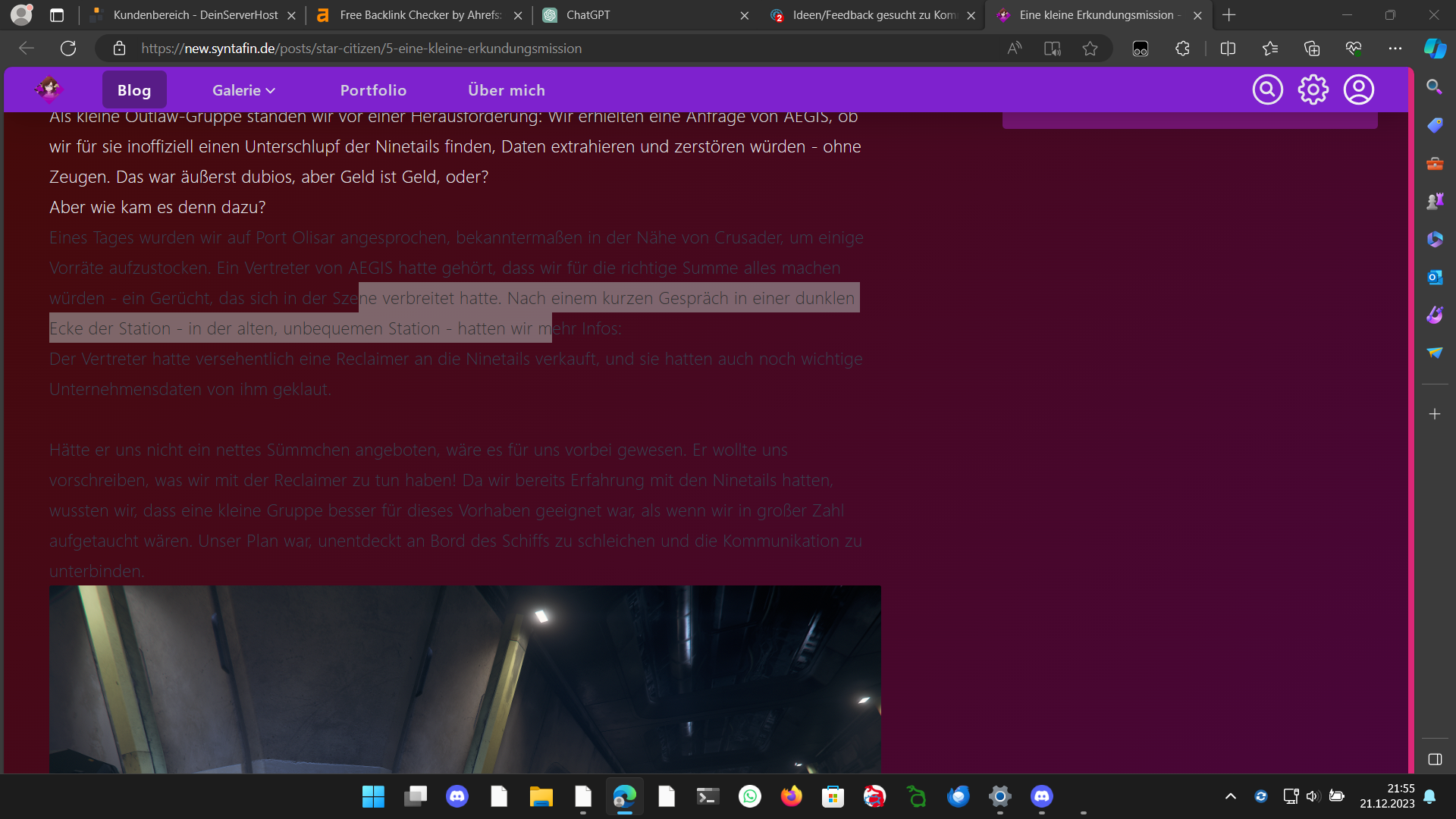Toggle the Edge sidebar visibility button
1456x819 pixels.
click(x=1434, y=759)
